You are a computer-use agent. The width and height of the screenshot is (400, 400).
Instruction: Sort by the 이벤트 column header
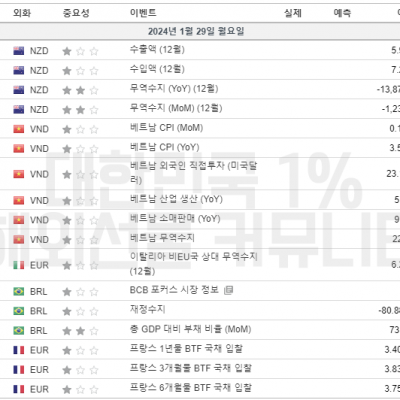143,13
